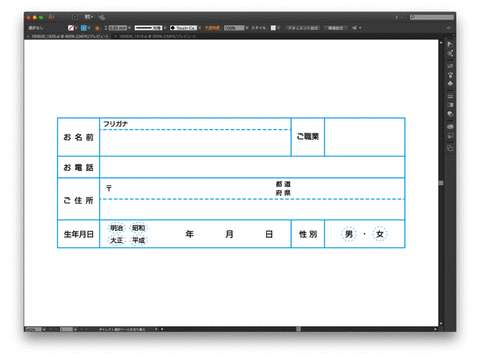Open the Brushes panel icon

click(x=450, y=66)
